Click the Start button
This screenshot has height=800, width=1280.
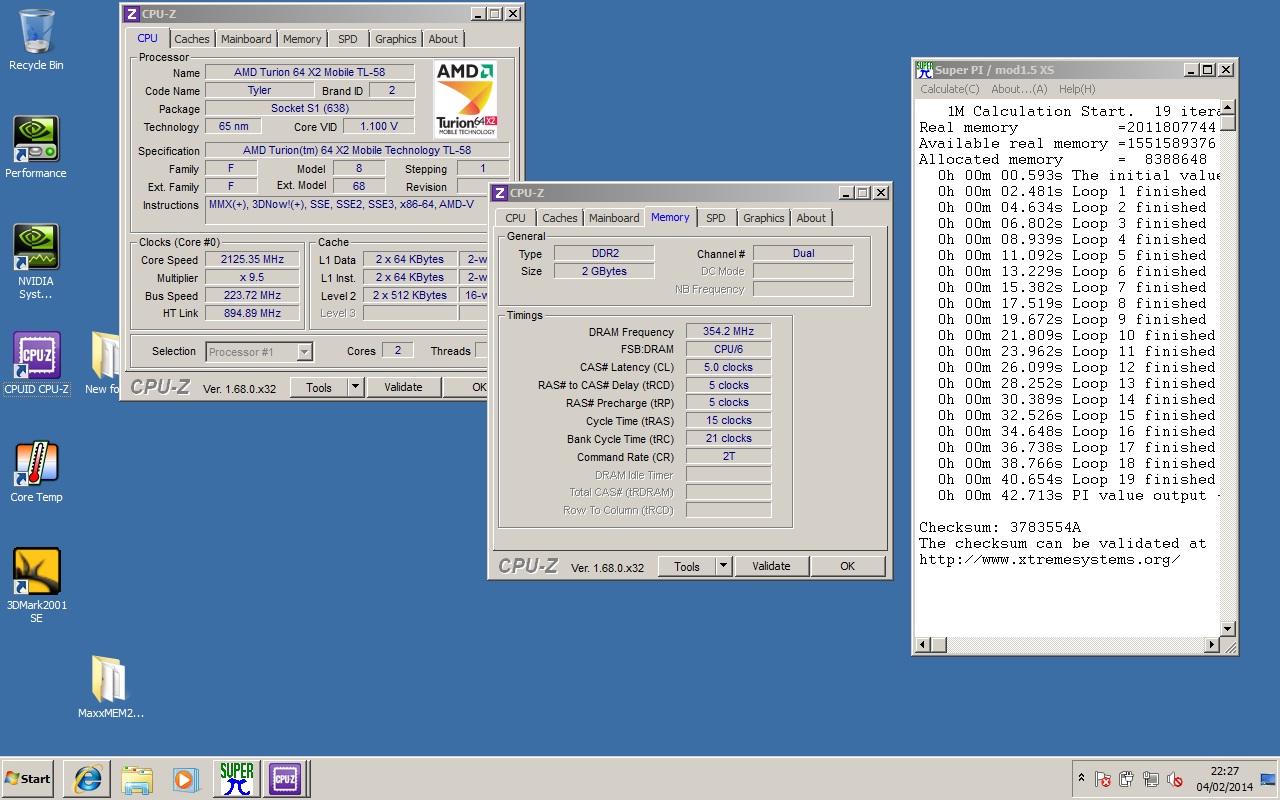[28, 778]
